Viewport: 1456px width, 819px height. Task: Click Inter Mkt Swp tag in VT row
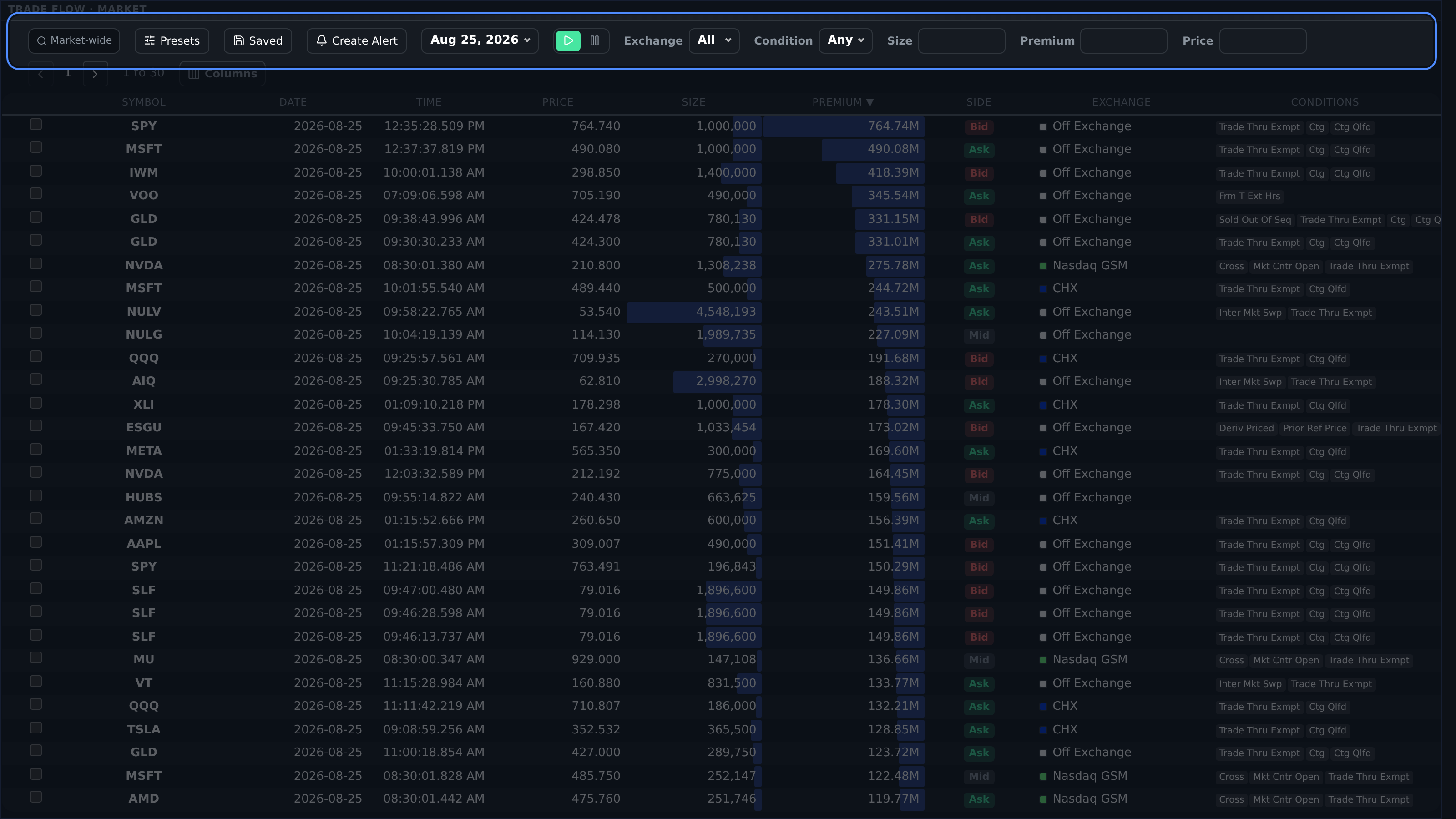pyautogui.click(x=1250, y=684)
